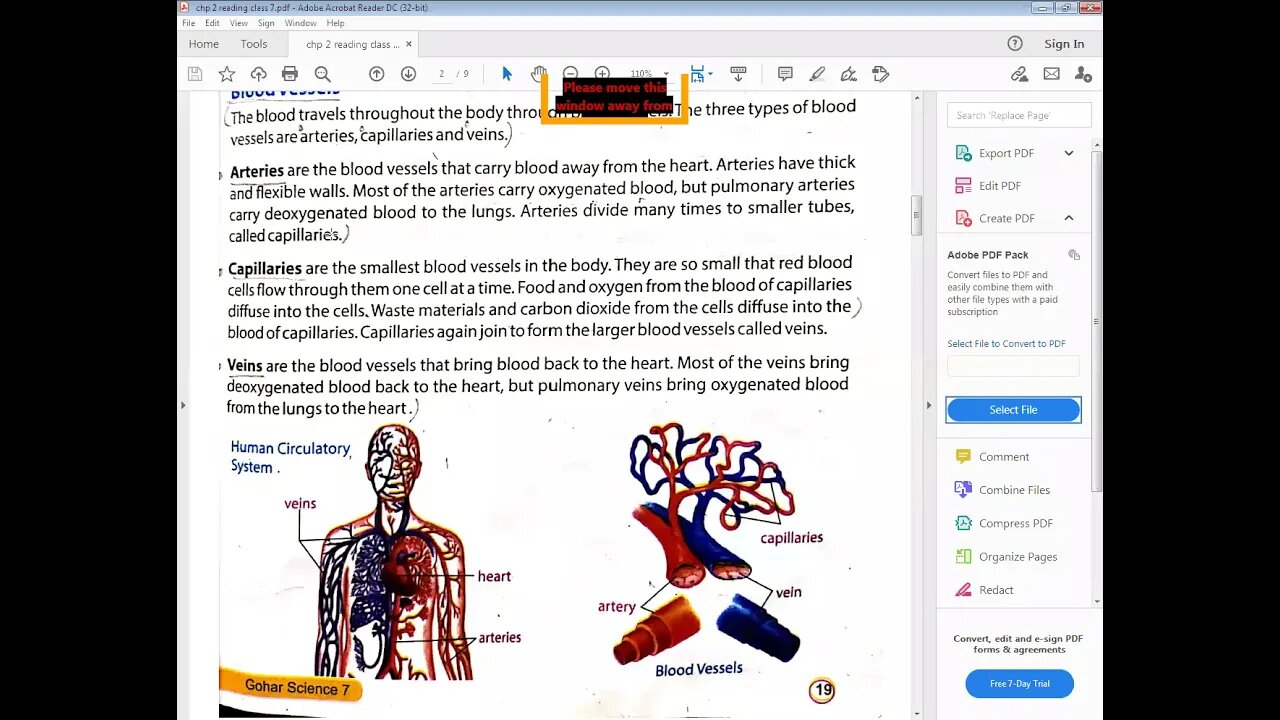Open the find text magnifier tool
The height and width of the screenshot is (720, 1280).
click(322, 74)
